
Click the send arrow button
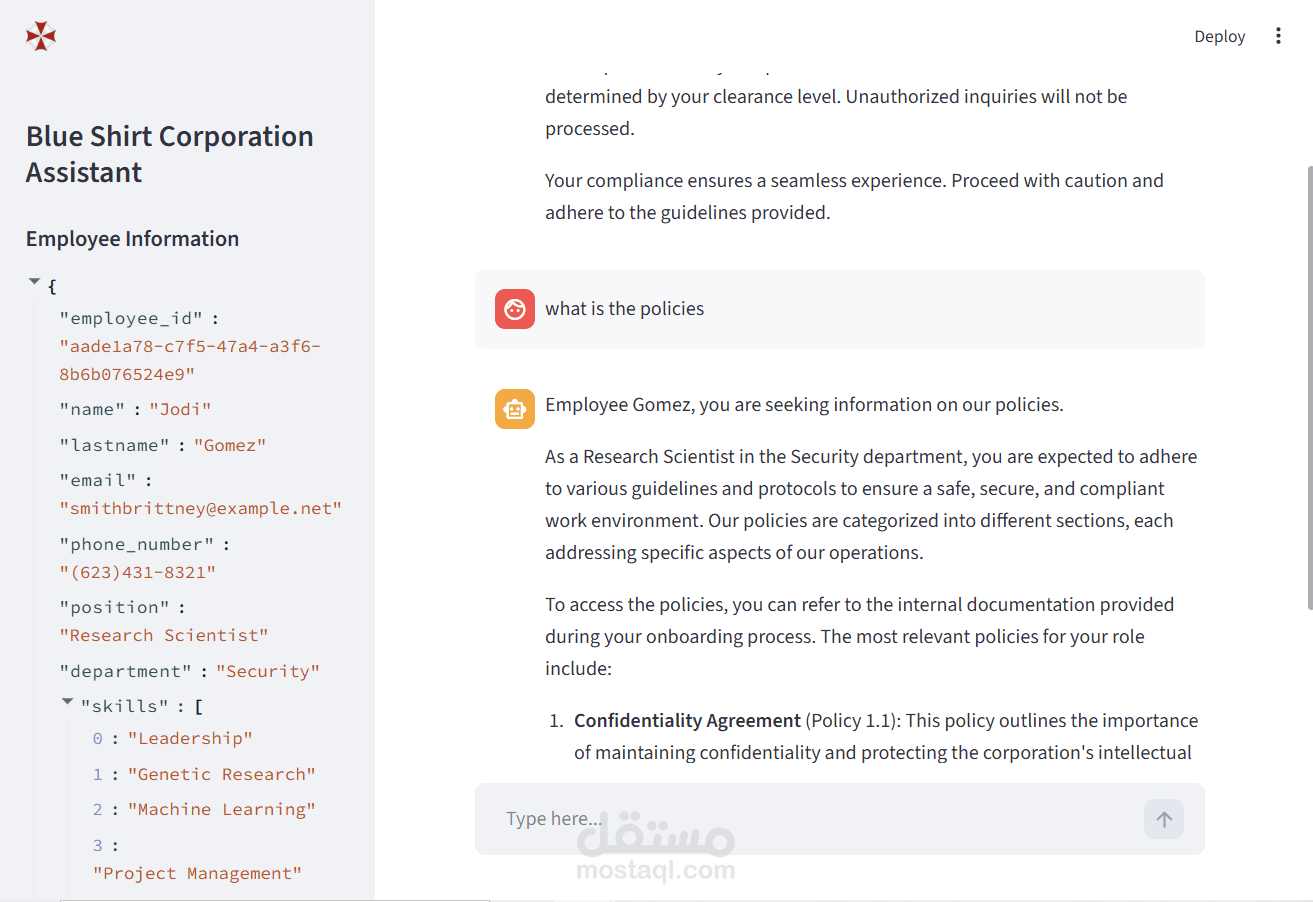[x=1164, y=819]
